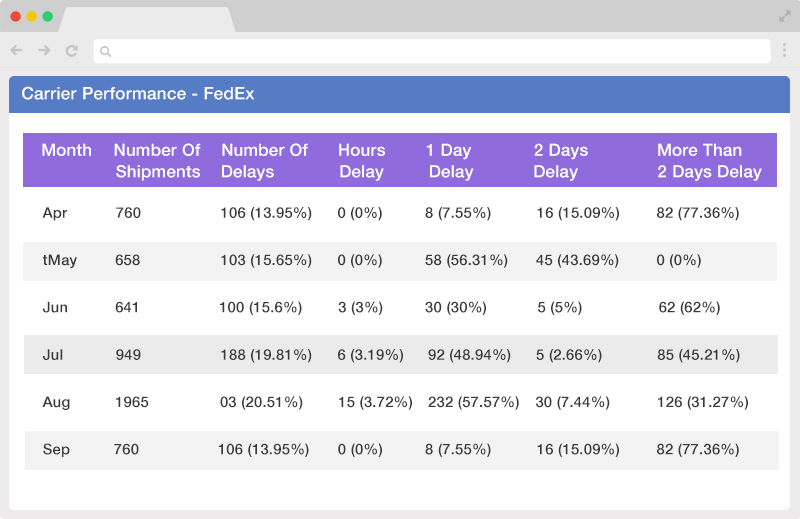This screenshot has height=519, width=800.
Task: Click 82 (77.36%) in Sep row
Action: 698,450
